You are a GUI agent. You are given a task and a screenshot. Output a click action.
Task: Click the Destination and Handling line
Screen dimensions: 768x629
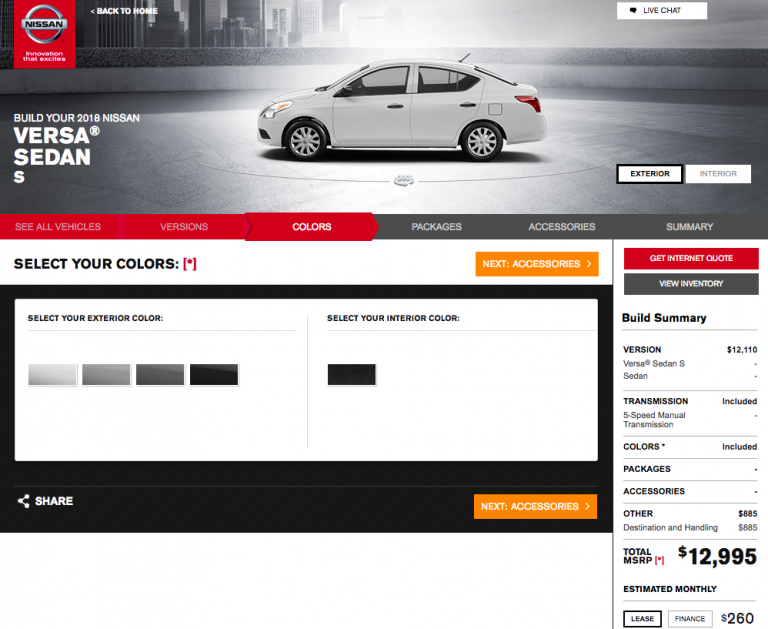coord(690,528)
